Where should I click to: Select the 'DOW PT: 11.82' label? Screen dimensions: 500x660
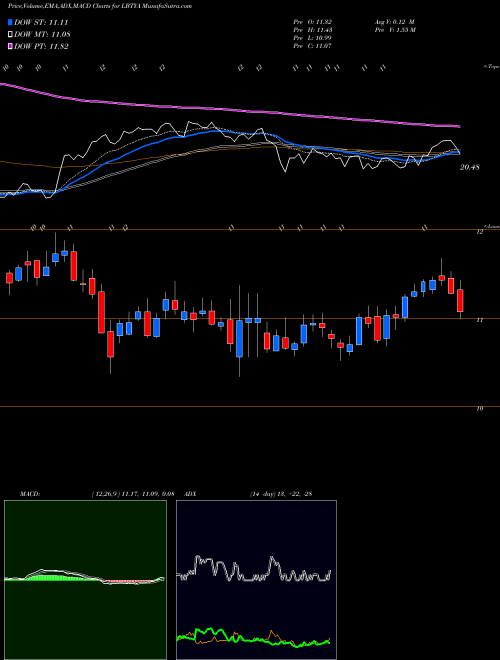tap(41, 46)
